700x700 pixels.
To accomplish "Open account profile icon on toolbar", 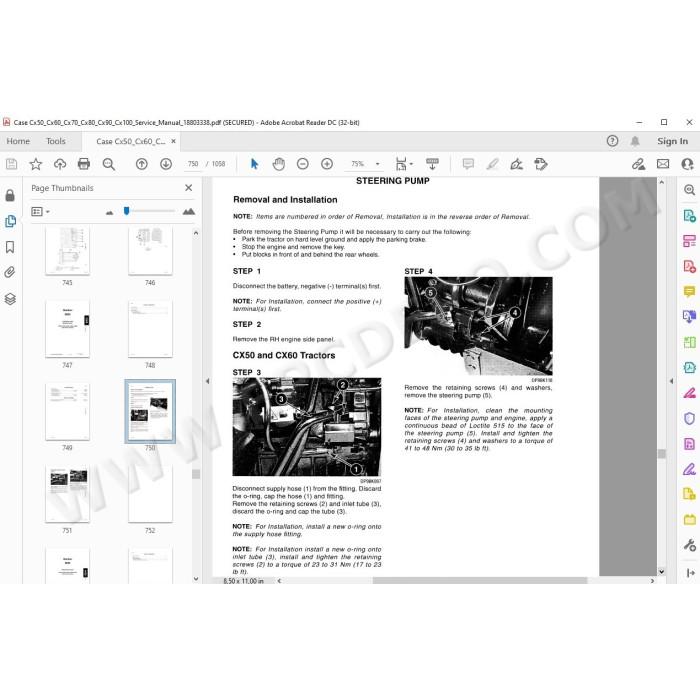I will point(688,164).
